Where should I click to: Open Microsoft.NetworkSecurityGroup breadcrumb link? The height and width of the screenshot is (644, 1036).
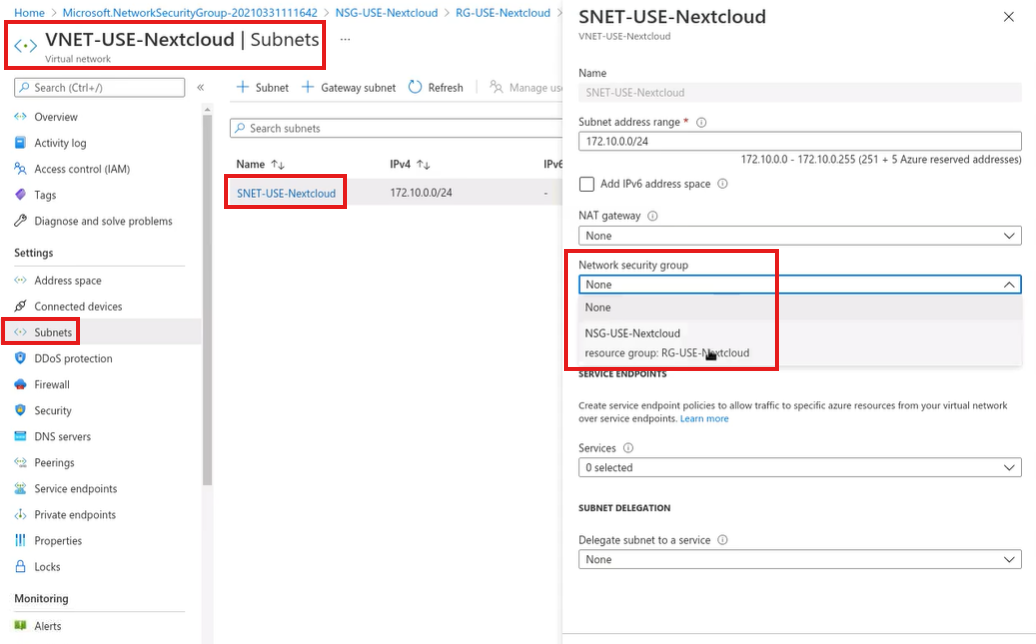[190, 13]
